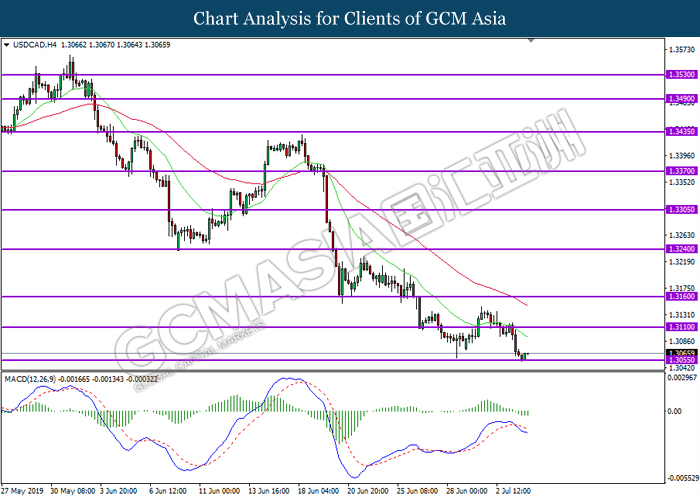Screen dimensions: 700x500
Task: Click the 1.30860 price axis value
Action: [682, 342]
